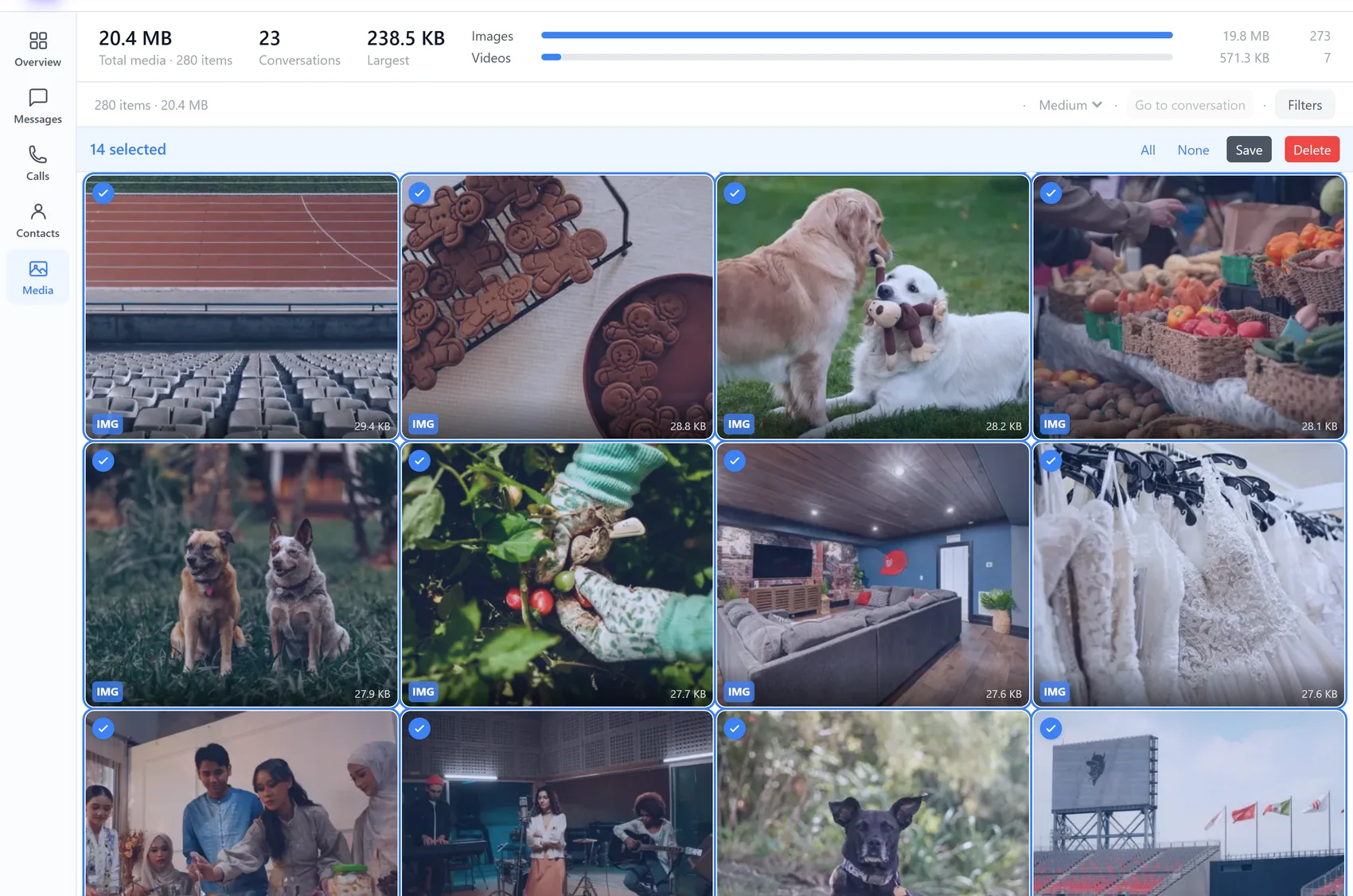Click the 29.4 KB size label
1353x896 pixels.
[x=372, y=426]
